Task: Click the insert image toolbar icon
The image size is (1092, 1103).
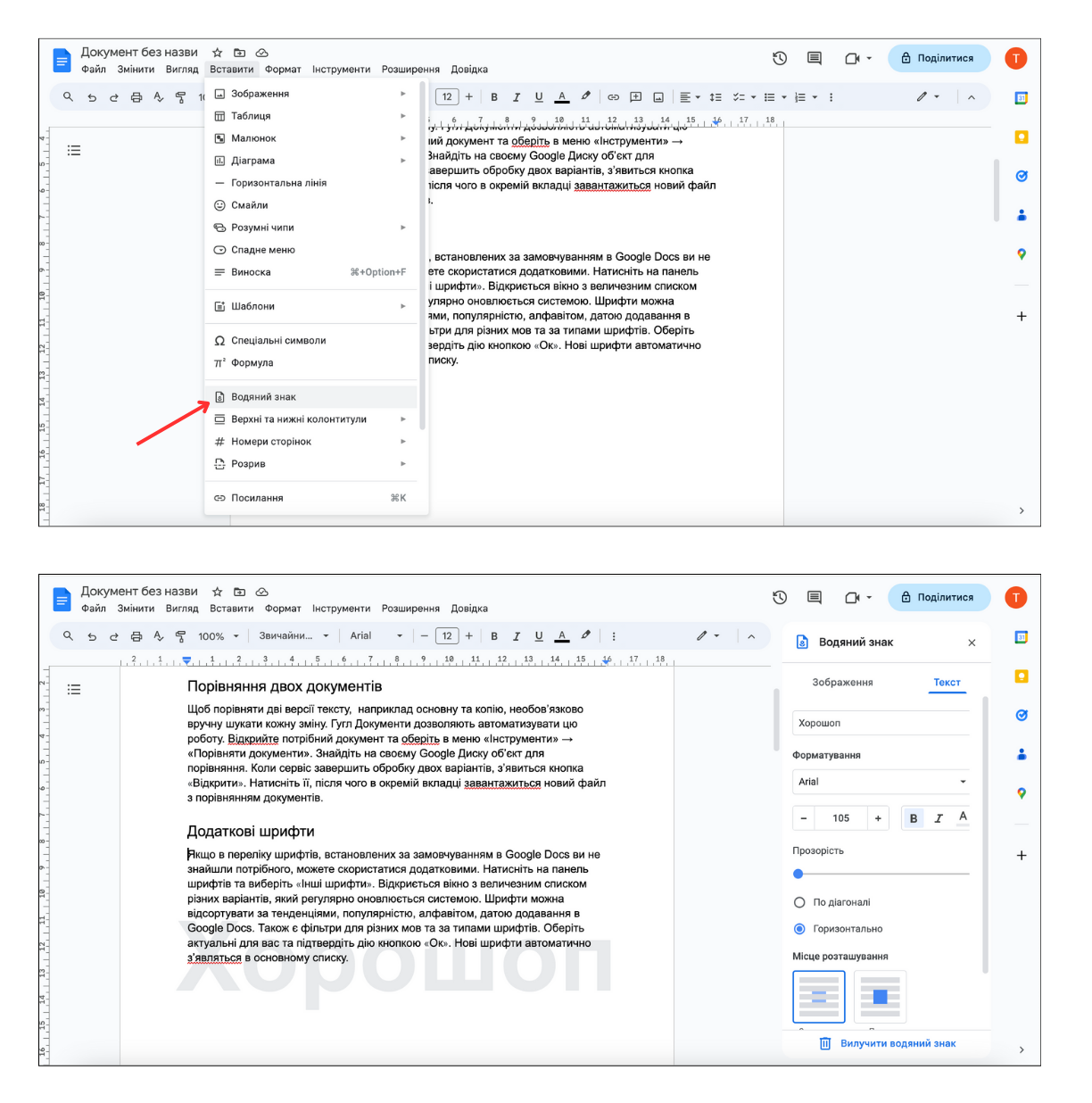Action: tap(658, 97)
